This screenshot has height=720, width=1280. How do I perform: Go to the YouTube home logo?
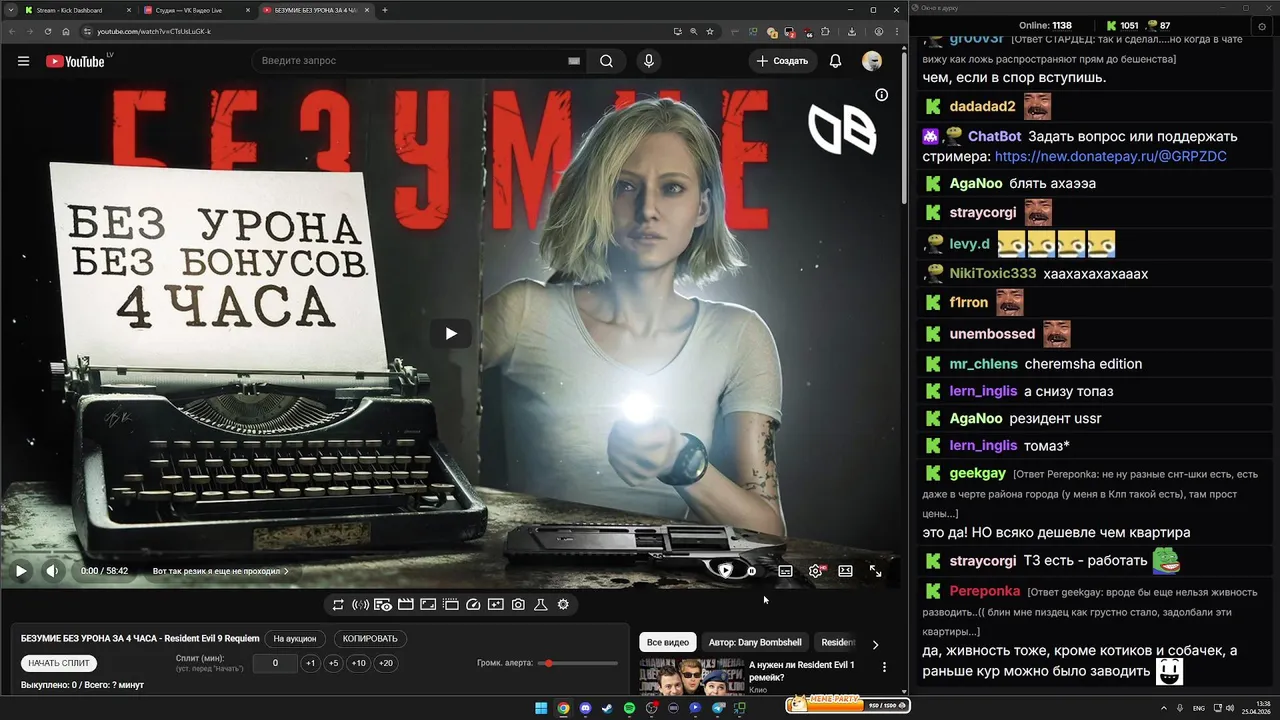tap(76, 61)
